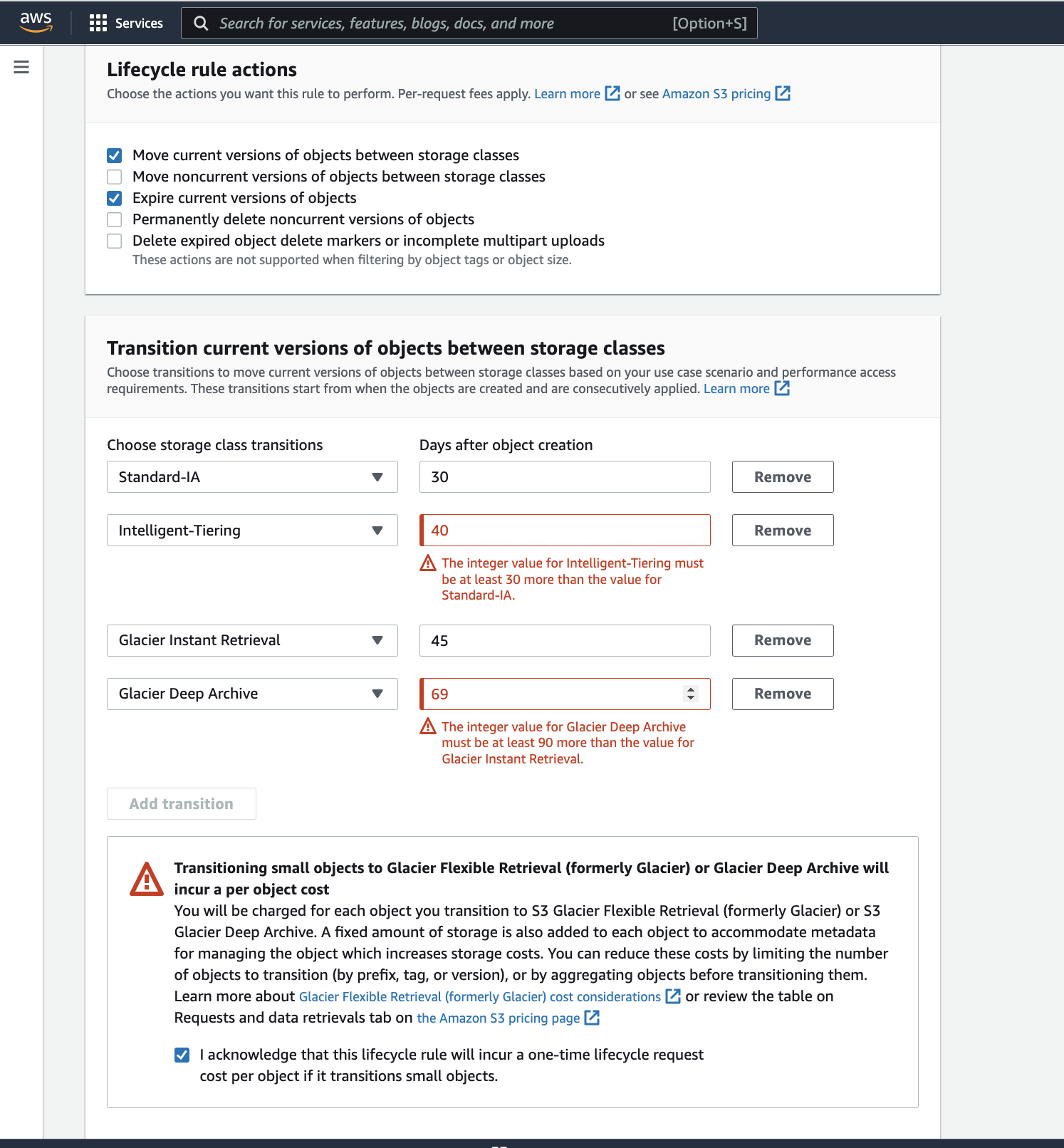The image size is (1064, 1148).
Task: Remove the Intelligent-Tiering transition
Action: point(782,530)
